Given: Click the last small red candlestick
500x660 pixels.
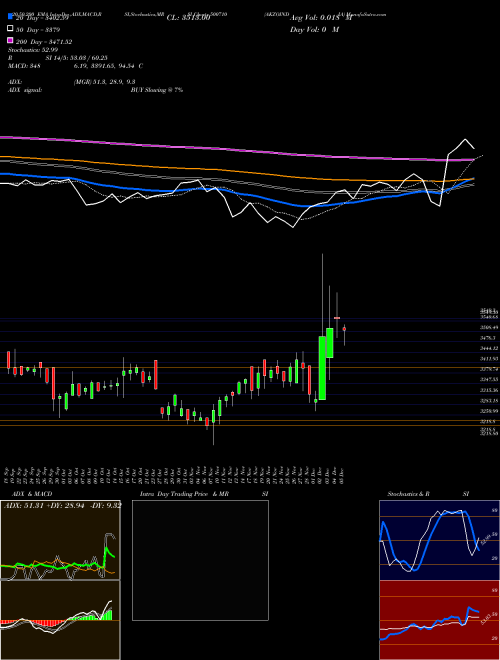Looking at the screenshot, I should (x=344, y=330).
